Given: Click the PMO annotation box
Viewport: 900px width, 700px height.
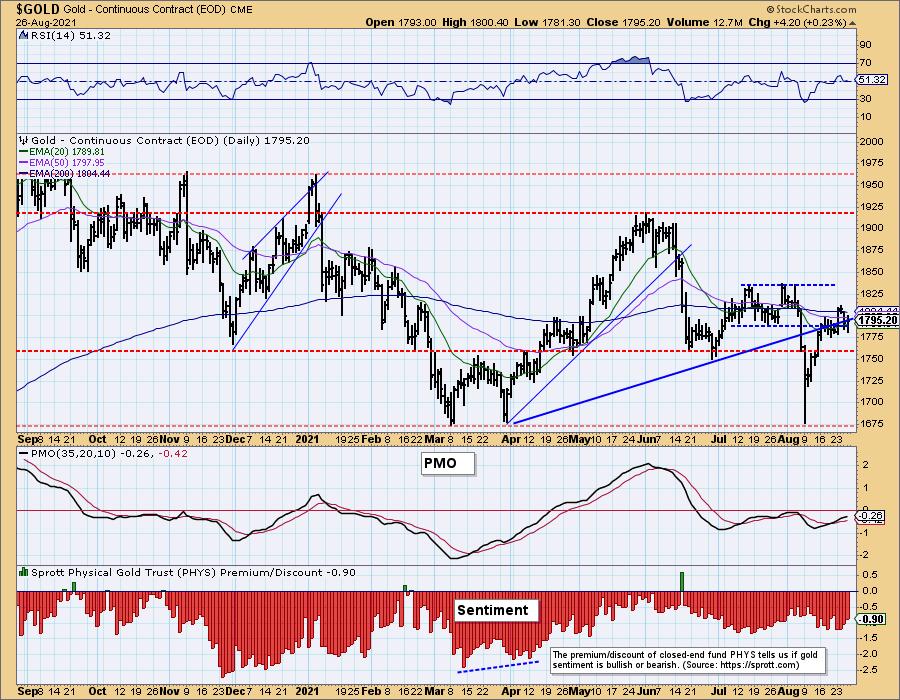Looking at the screenshot, I should click(x=448, y=463).
